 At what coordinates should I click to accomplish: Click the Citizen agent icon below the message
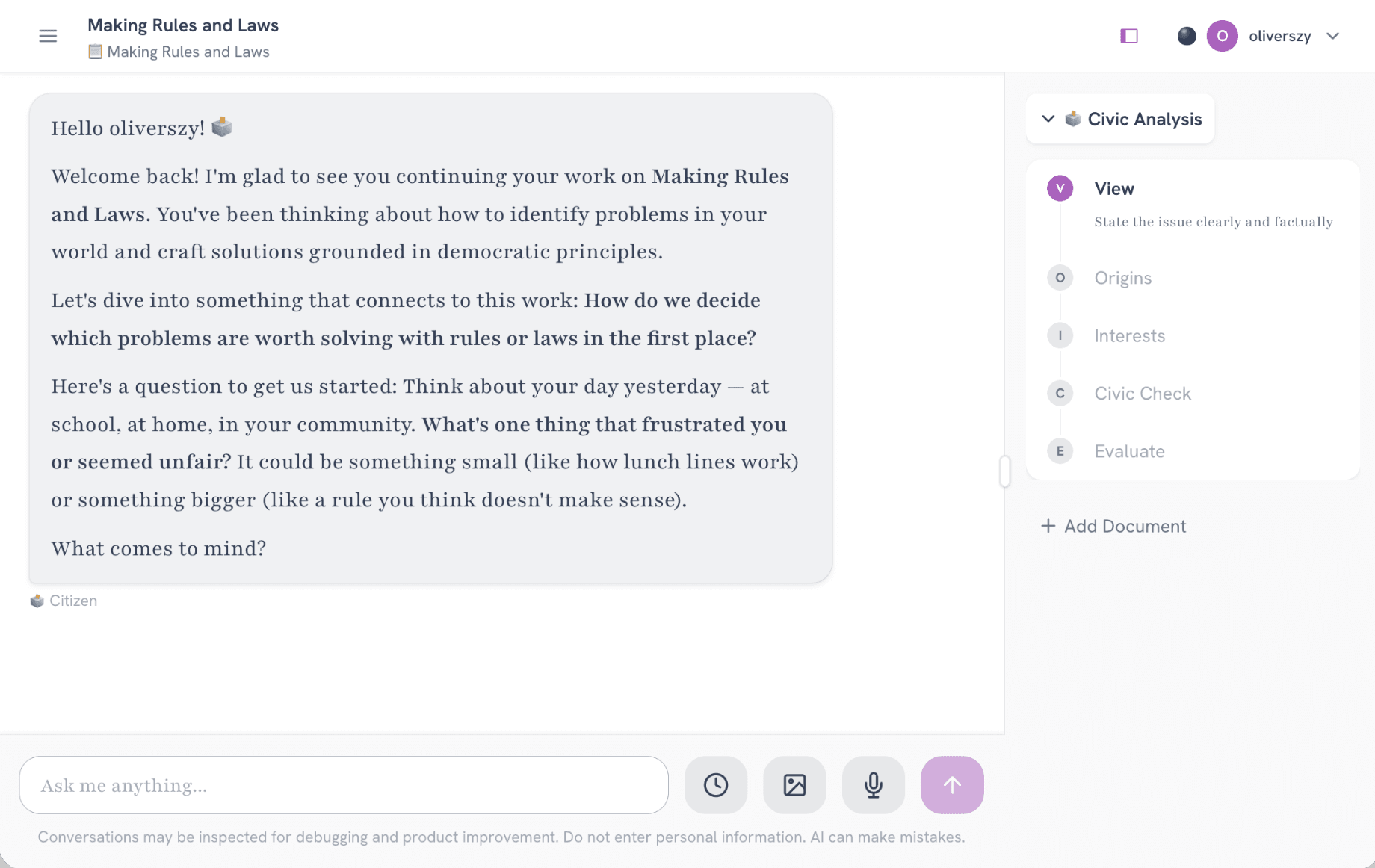pos(36,601)
